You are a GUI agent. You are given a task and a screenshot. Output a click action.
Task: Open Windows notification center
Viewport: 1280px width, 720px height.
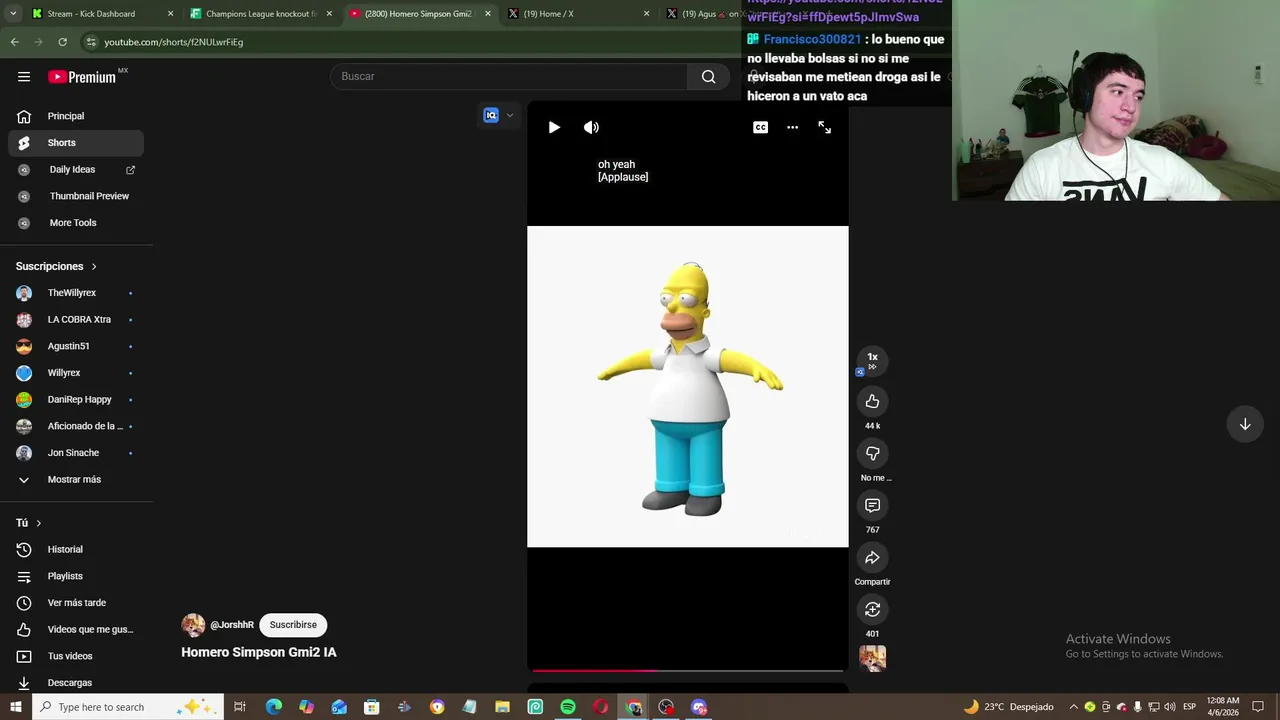[x=1259, y=707]
